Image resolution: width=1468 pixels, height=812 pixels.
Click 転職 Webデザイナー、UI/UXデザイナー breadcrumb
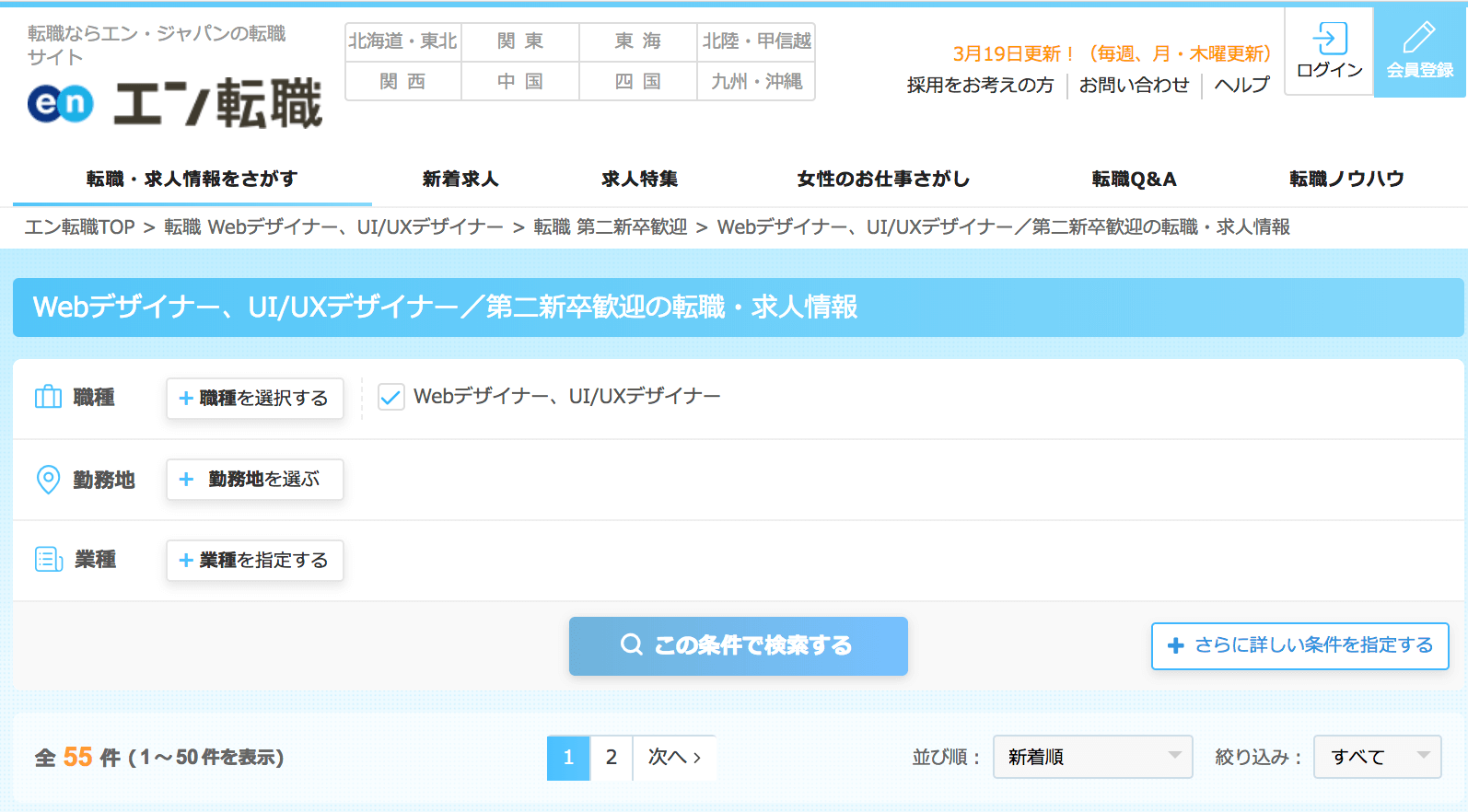[333, 226]
